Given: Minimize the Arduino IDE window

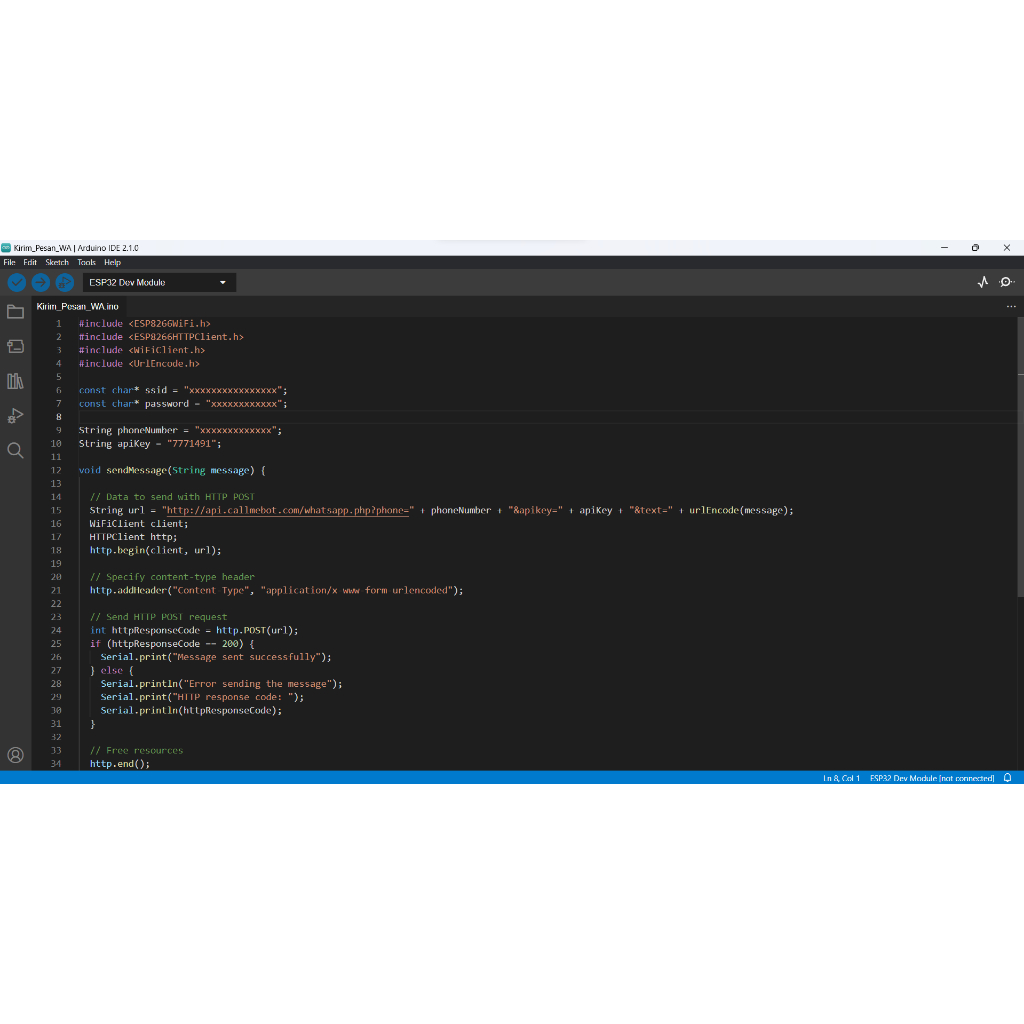Looking at the screenshot, I should pyautogui.click(x=944, y=248).
